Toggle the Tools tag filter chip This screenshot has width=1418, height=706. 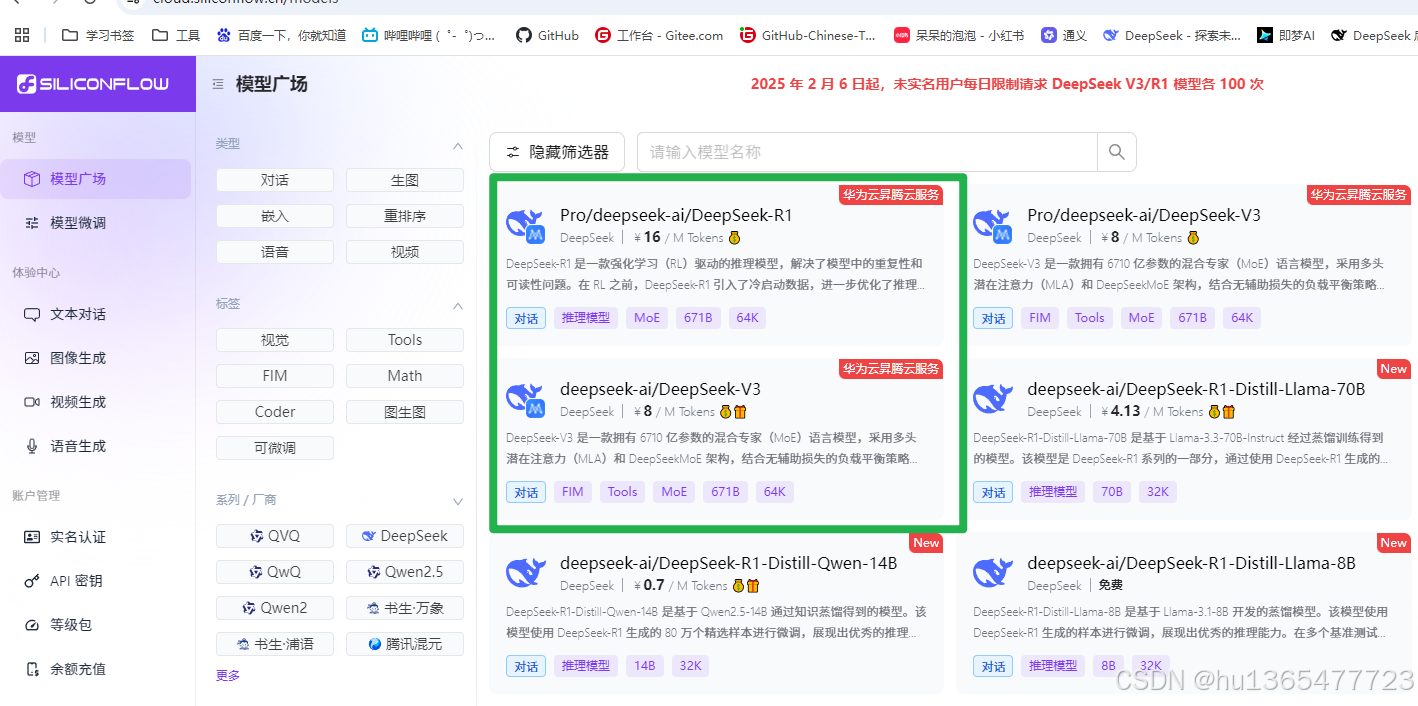pyautogui.click(x=405, y=340)
